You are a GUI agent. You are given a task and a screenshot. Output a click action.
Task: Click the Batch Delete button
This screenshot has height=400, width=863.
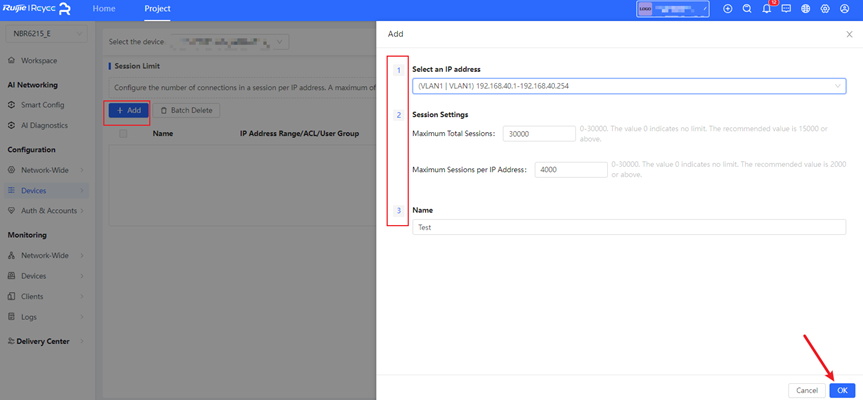(188, 110)
